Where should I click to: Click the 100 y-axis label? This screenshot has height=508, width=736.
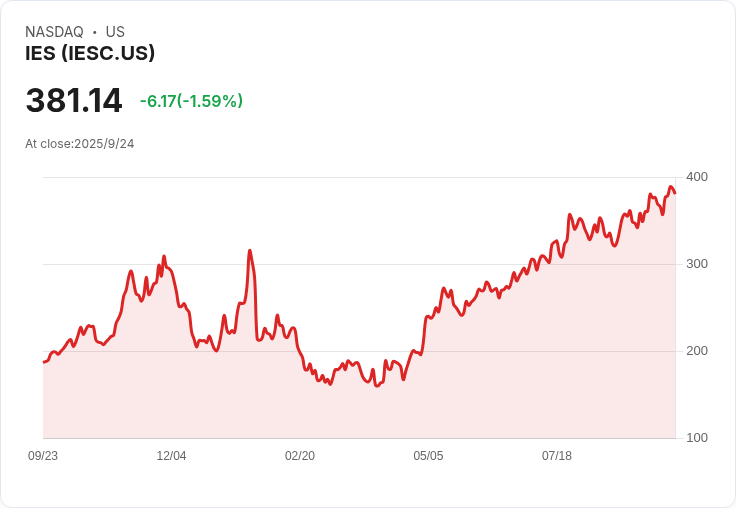(x=697, y=438)
